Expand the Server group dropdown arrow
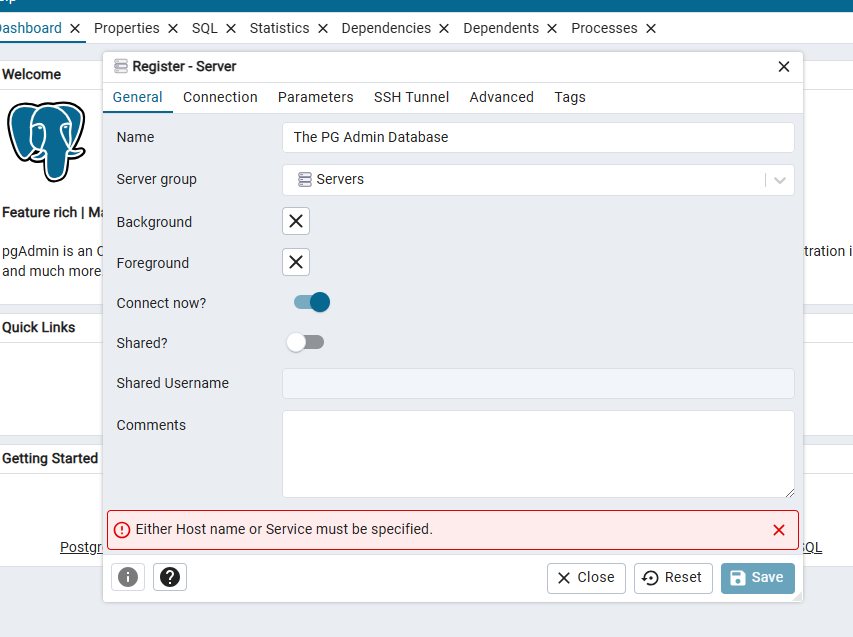853x637 pixels. click(779, 180)
